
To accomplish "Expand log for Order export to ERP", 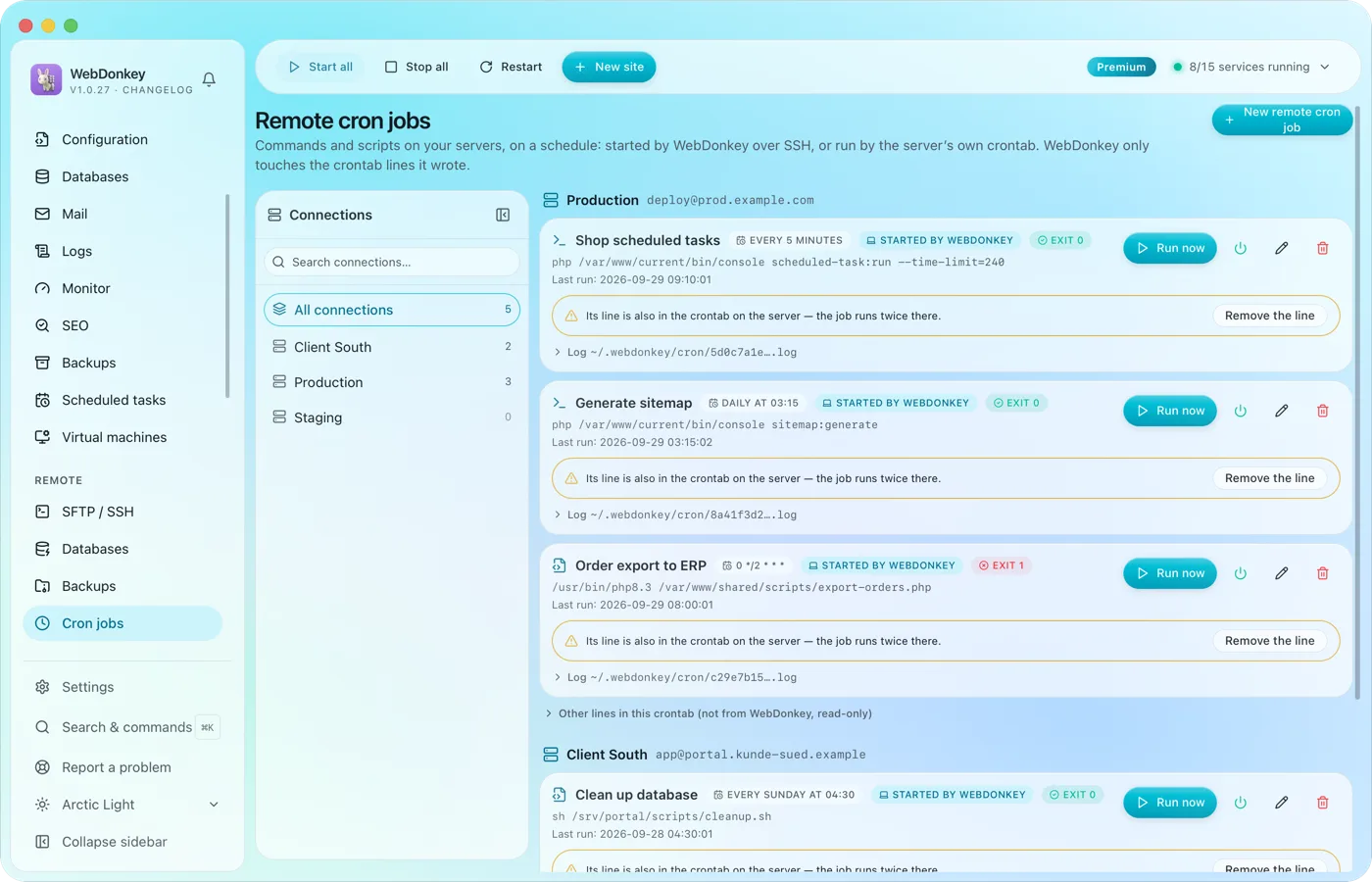I will 675,677.
